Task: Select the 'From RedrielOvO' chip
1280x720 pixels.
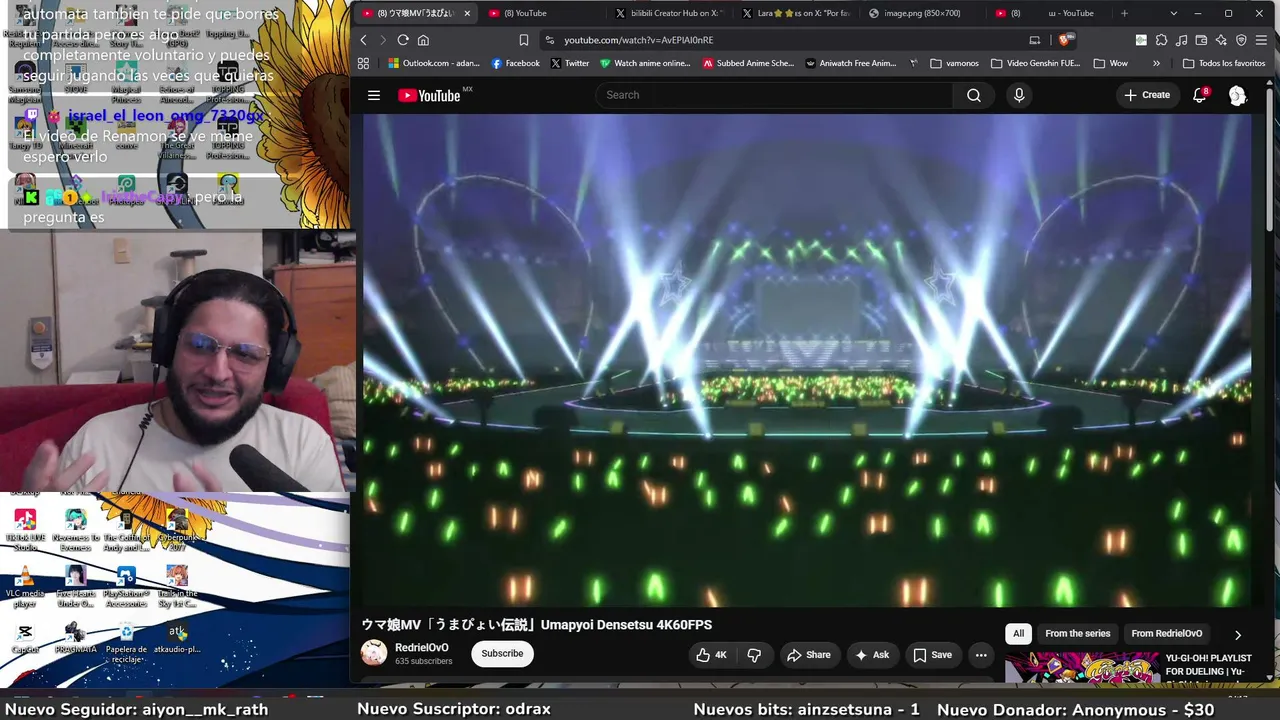Action: (x=1166, y=634)
